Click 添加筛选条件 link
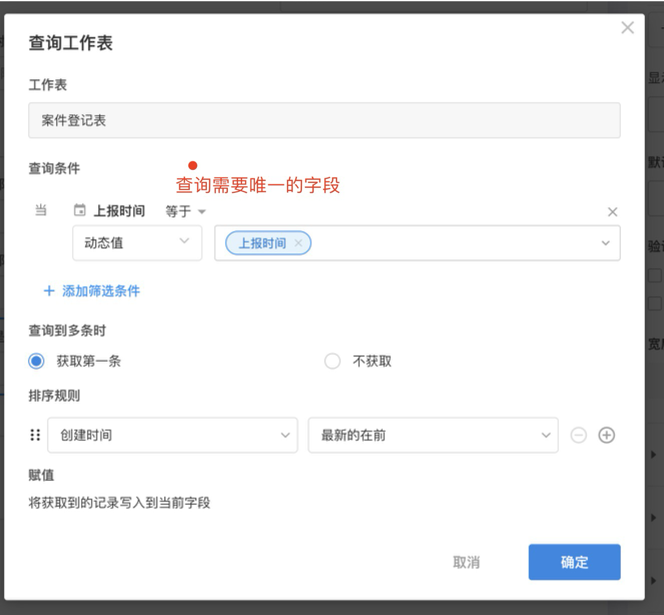Image resolution: width=664 pixels, height=615 pixels. coord(92,291)
